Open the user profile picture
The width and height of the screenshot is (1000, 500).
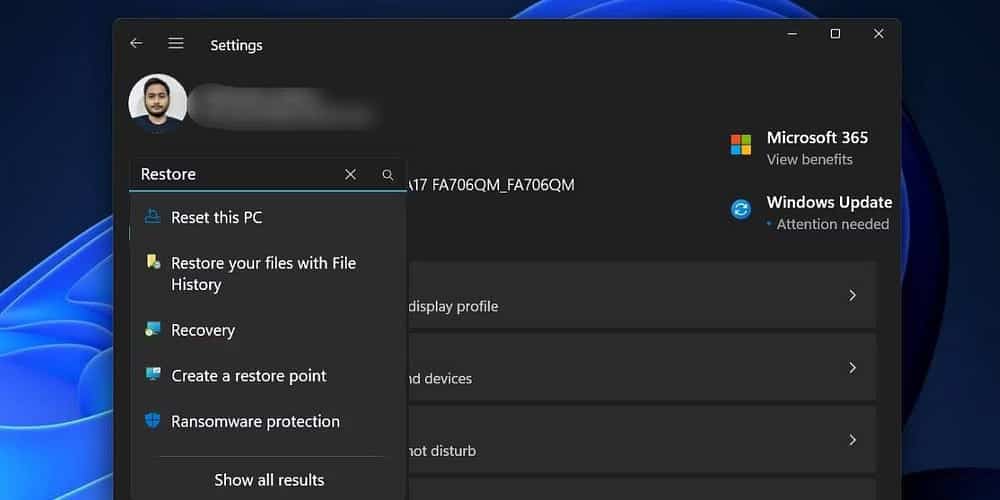coord(158,103)
